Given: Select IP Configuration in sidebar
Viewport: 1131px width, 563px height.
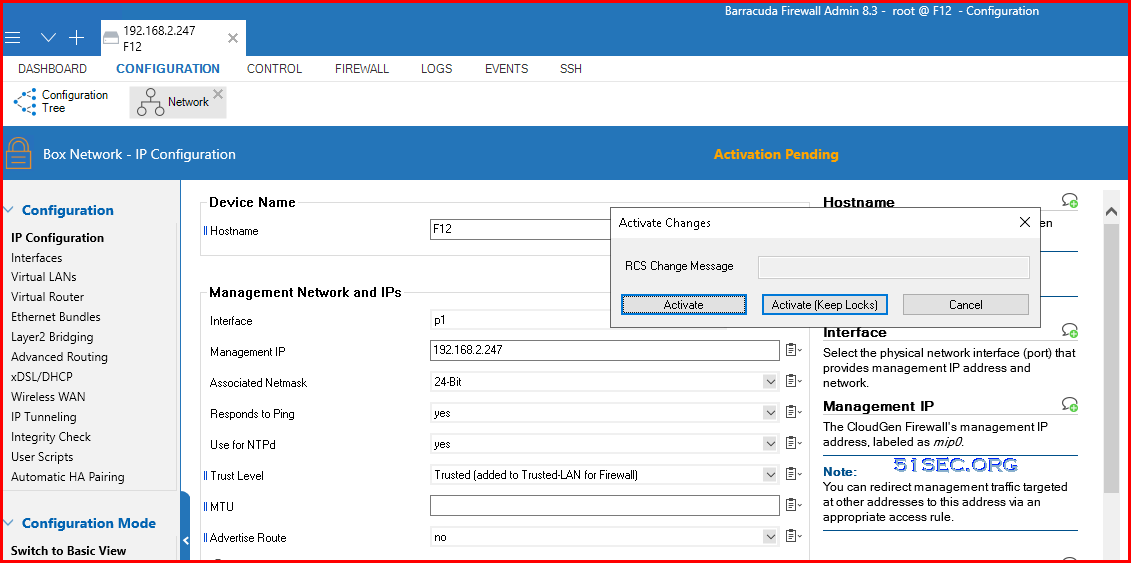Looking at the screenshot, I should click(x=58, y=237).
